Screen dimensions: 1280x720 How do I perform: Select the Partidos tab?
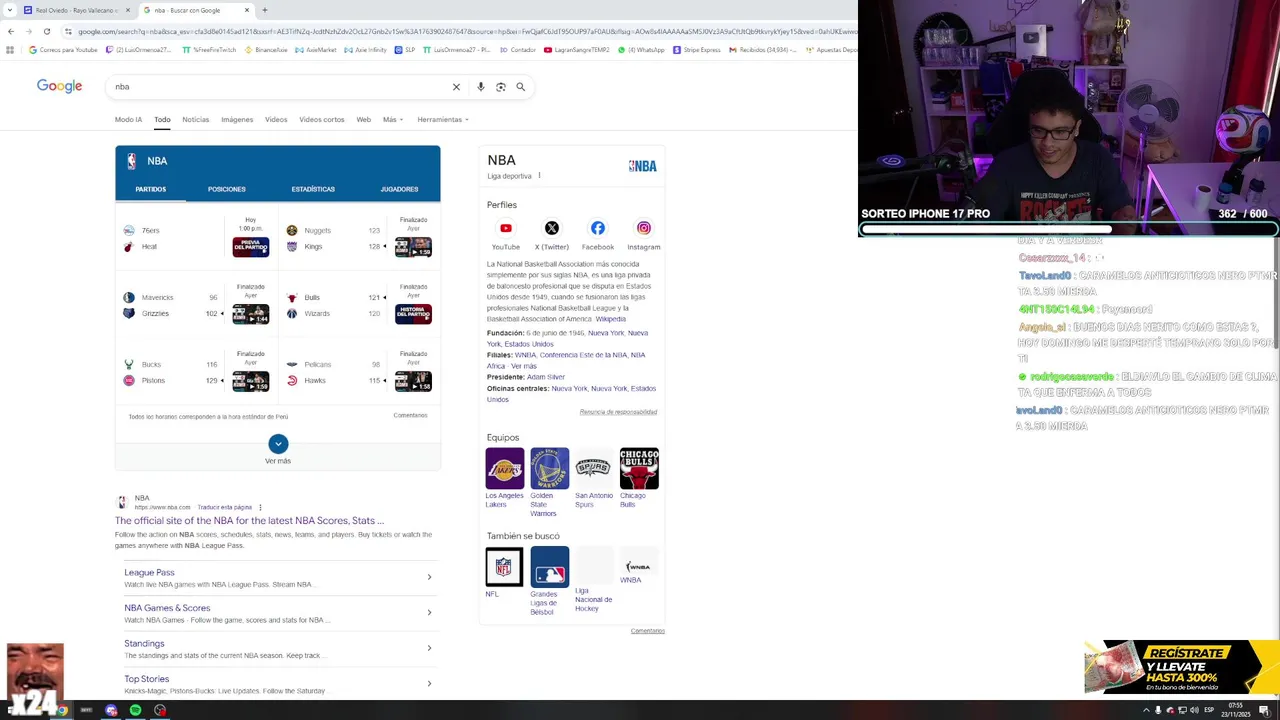[x=151, y=189]
